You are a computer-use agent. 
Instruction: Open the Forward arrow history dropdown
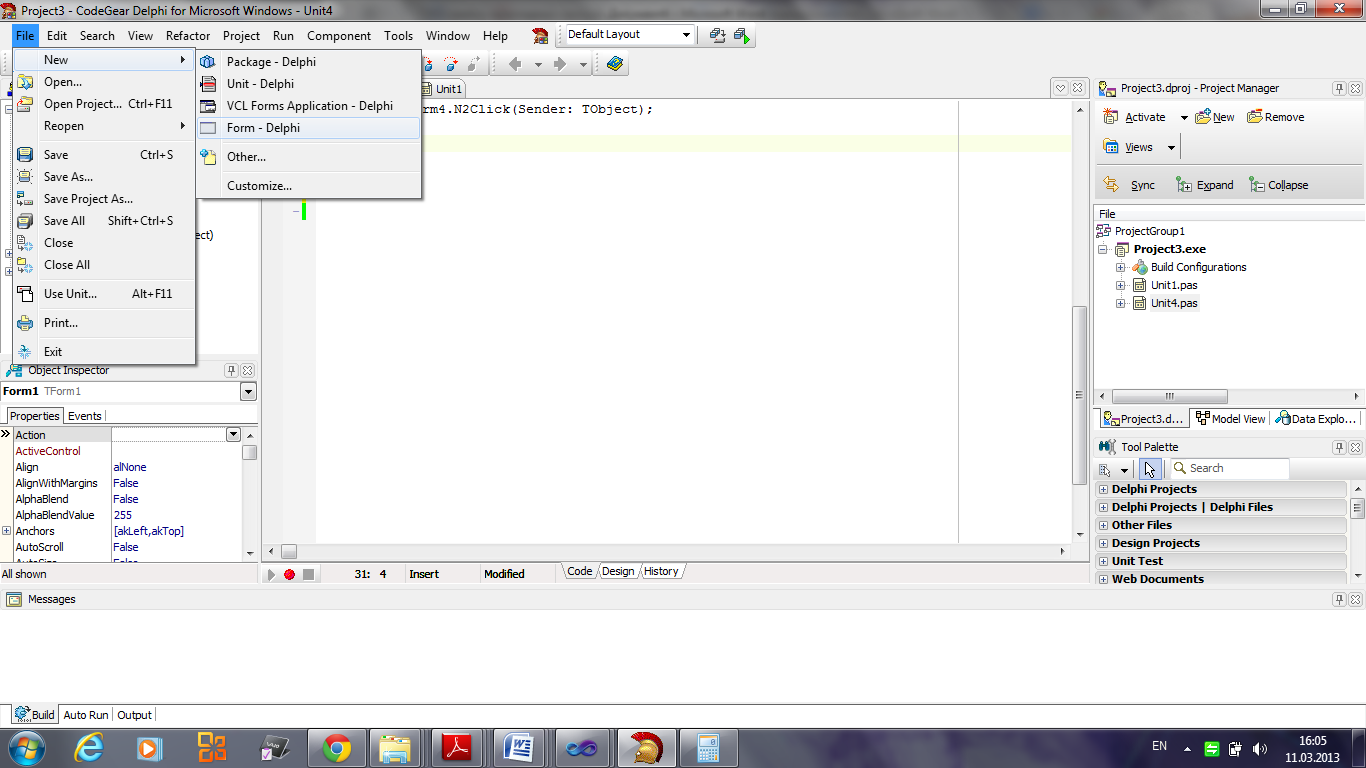point(583,64)
